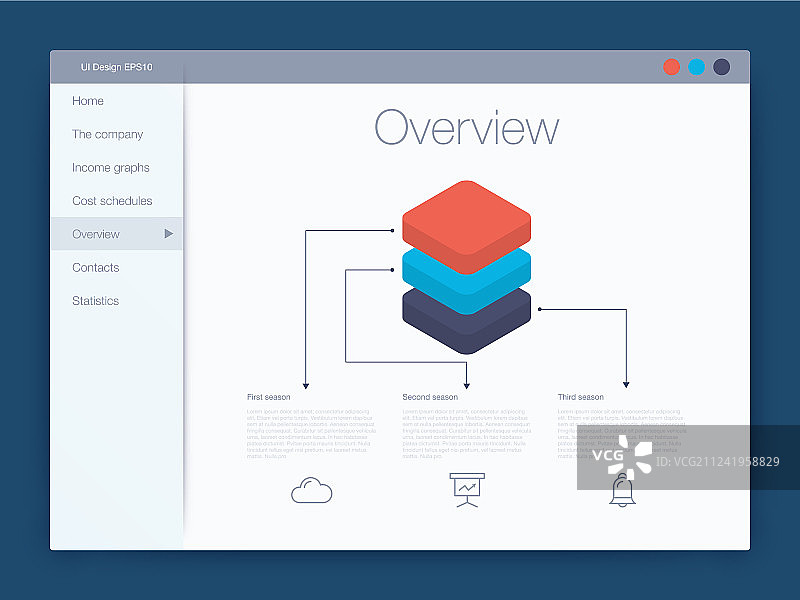
Task: Click the cloud icon under First season
Action: click(311, 490)
